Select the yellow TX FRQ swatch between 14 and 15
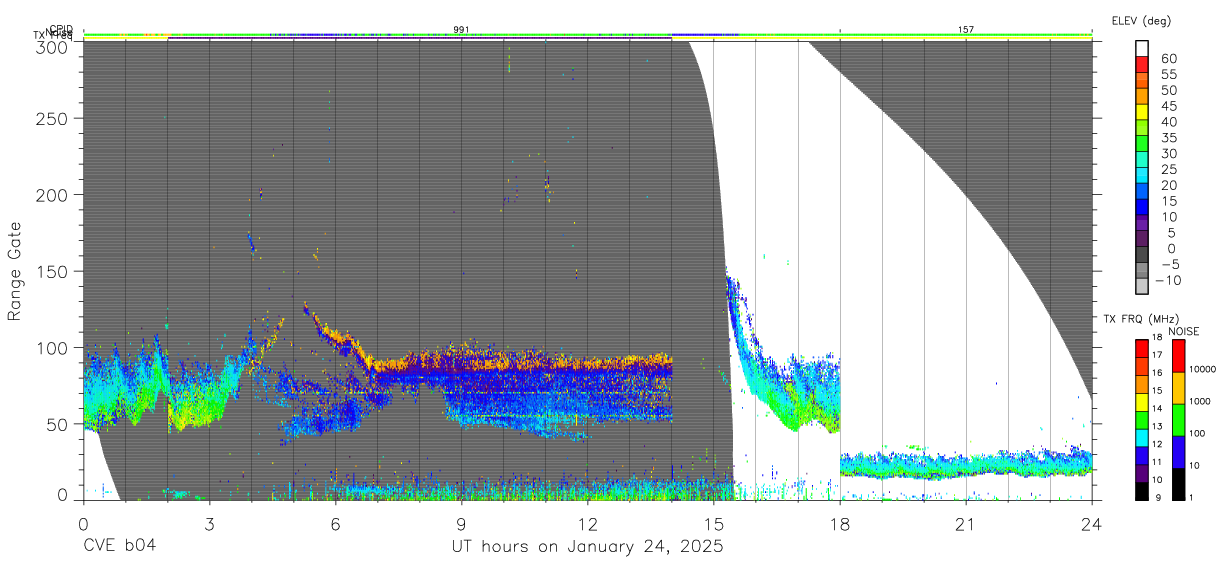The width and height of the screenshot is (1228, 567). point(1142,401)
